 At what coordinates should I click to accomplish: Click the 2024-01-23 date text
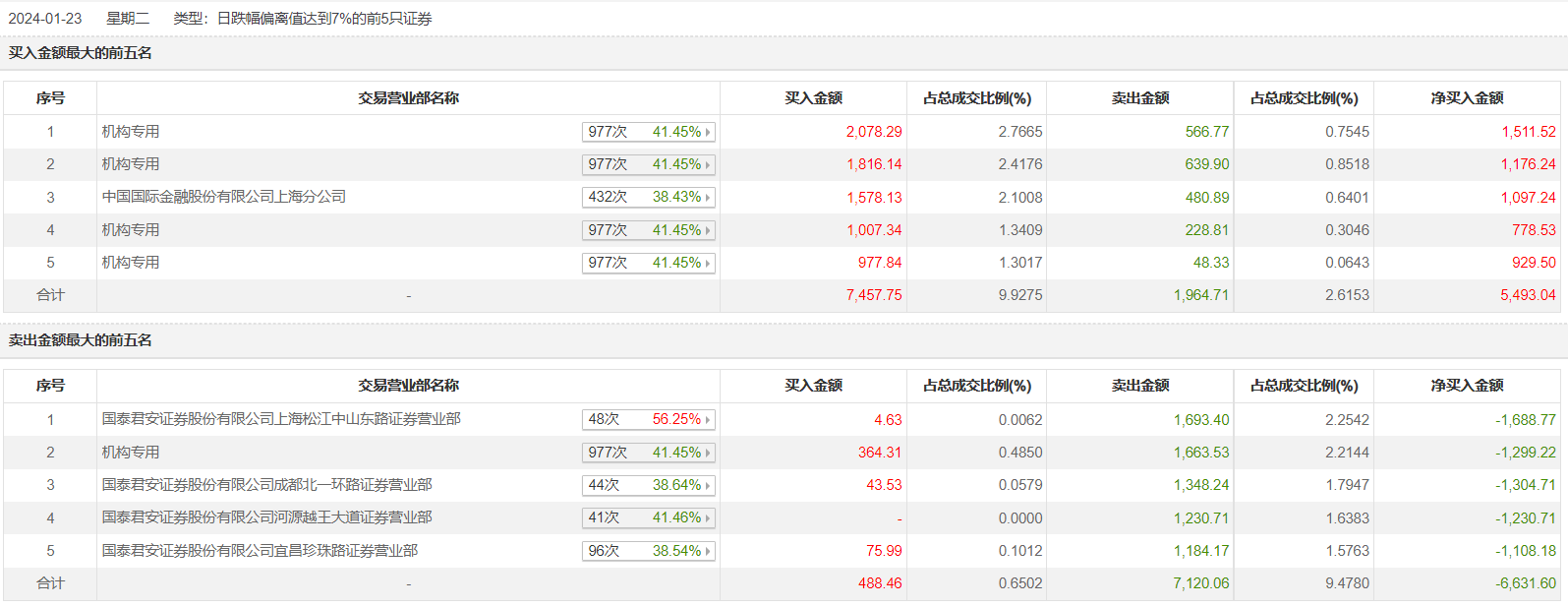[x=45, y=19]
